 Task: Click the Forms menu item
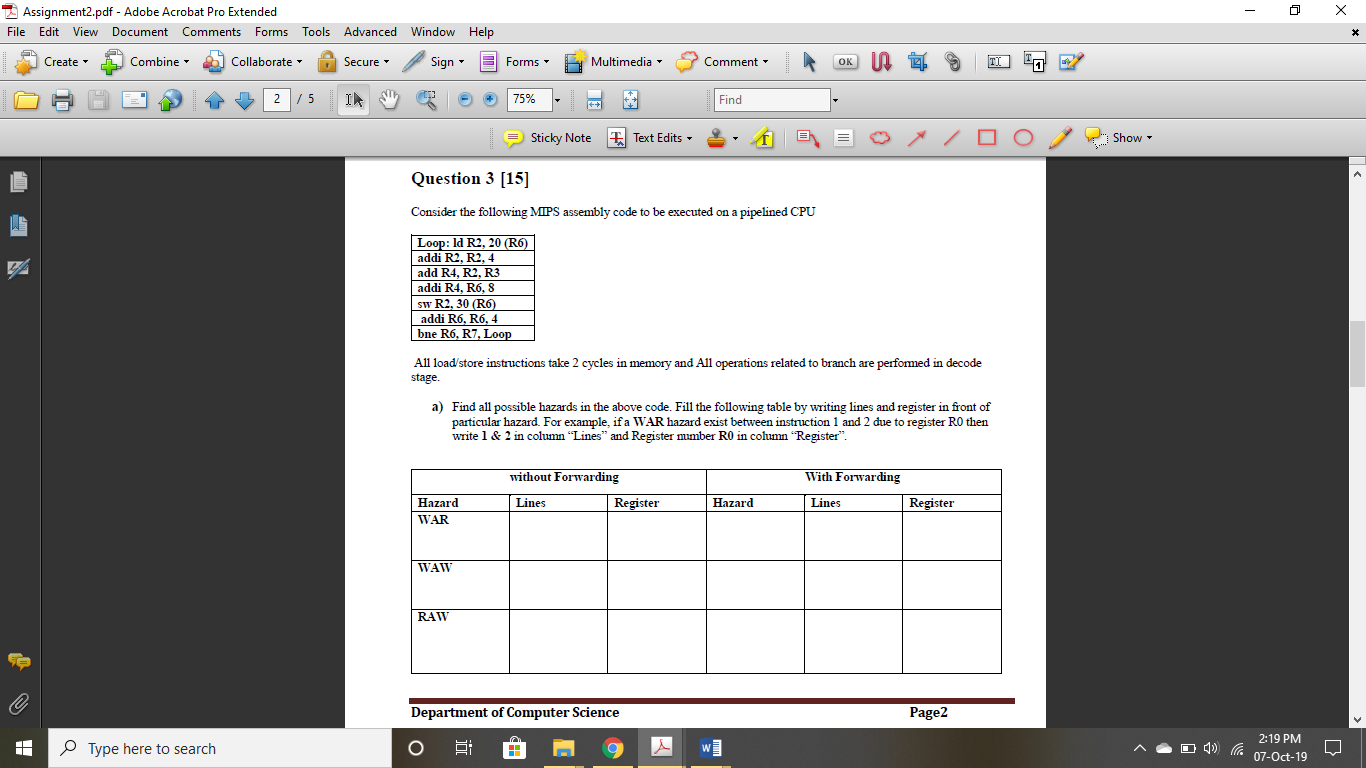pyautogui.click(x=271, y=32)
